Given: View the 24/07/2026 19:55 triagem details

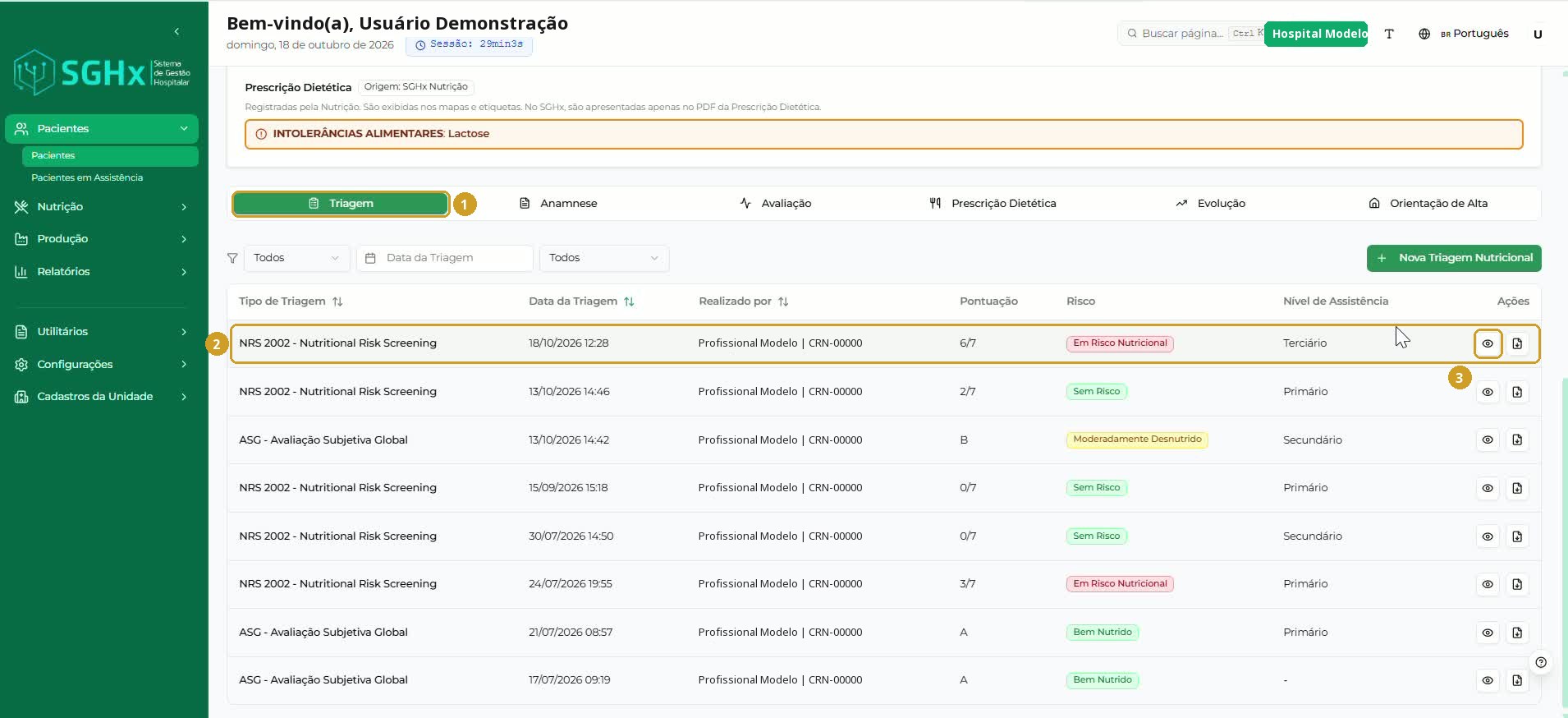Looking at the screenshot, I should click(1488, 584).
